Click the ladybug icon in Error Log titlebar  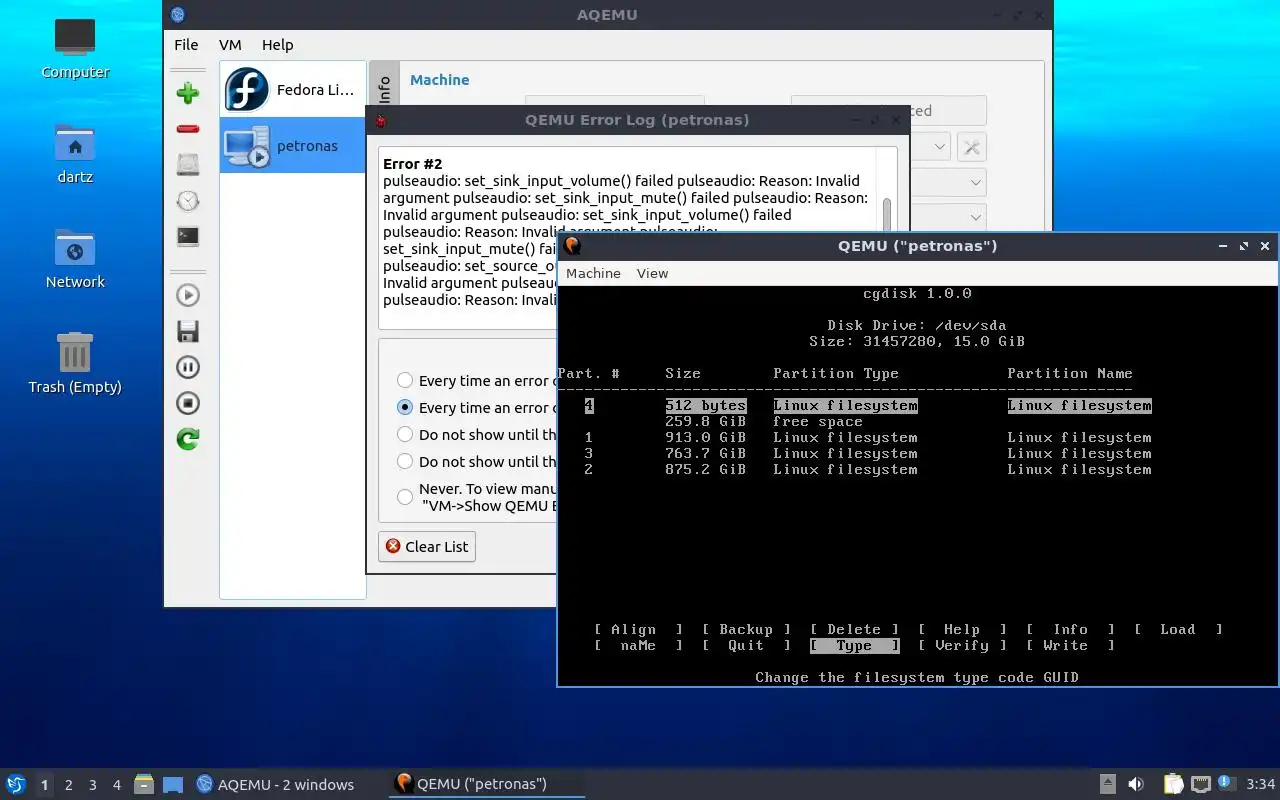pos(380,120)
